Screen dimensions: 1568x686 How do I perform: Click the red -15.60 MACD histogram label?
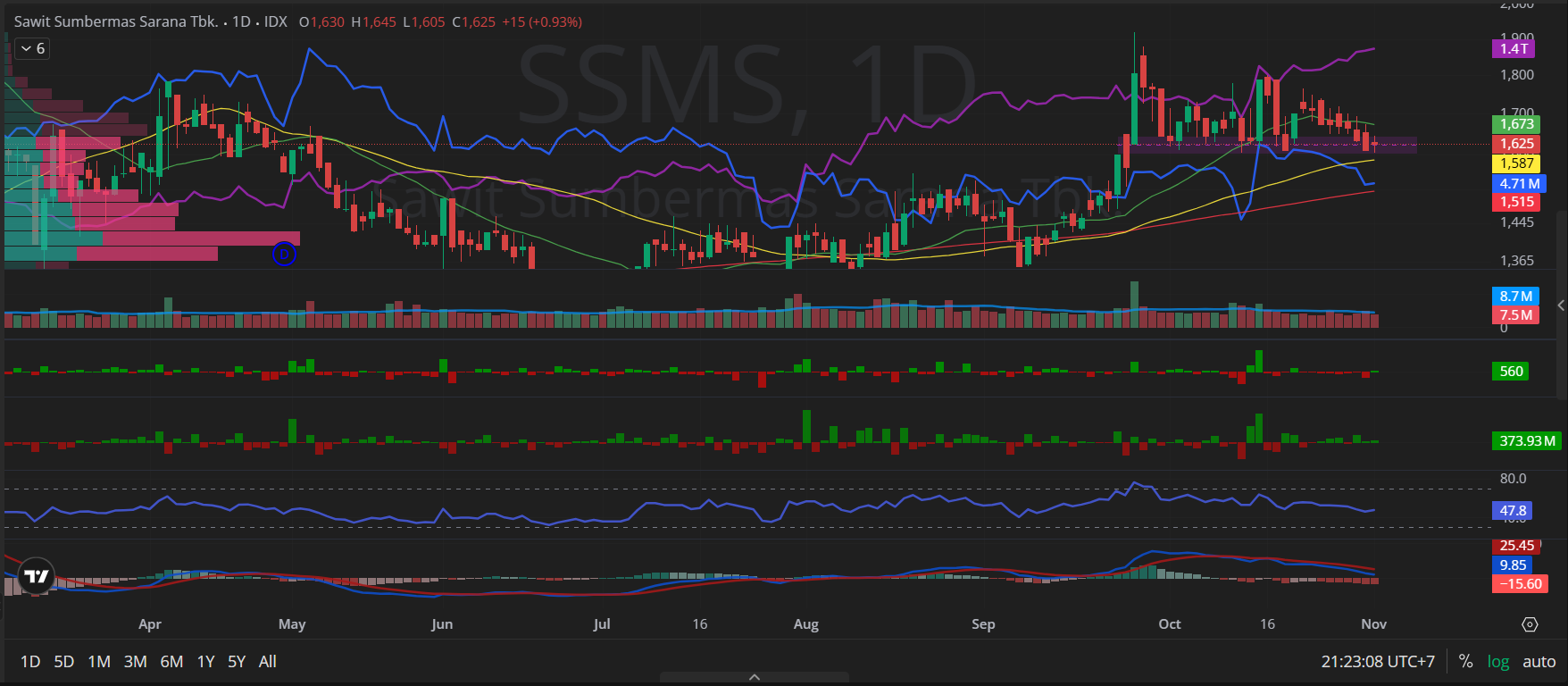(1519, 584)
